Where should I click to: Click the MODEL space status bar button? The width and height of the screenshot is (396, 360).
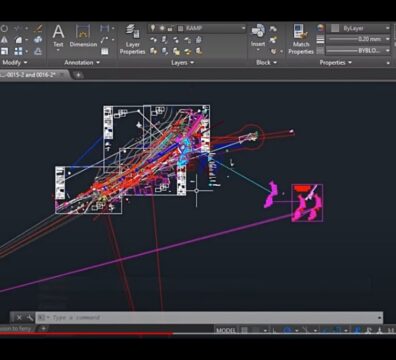pos(226,330)
